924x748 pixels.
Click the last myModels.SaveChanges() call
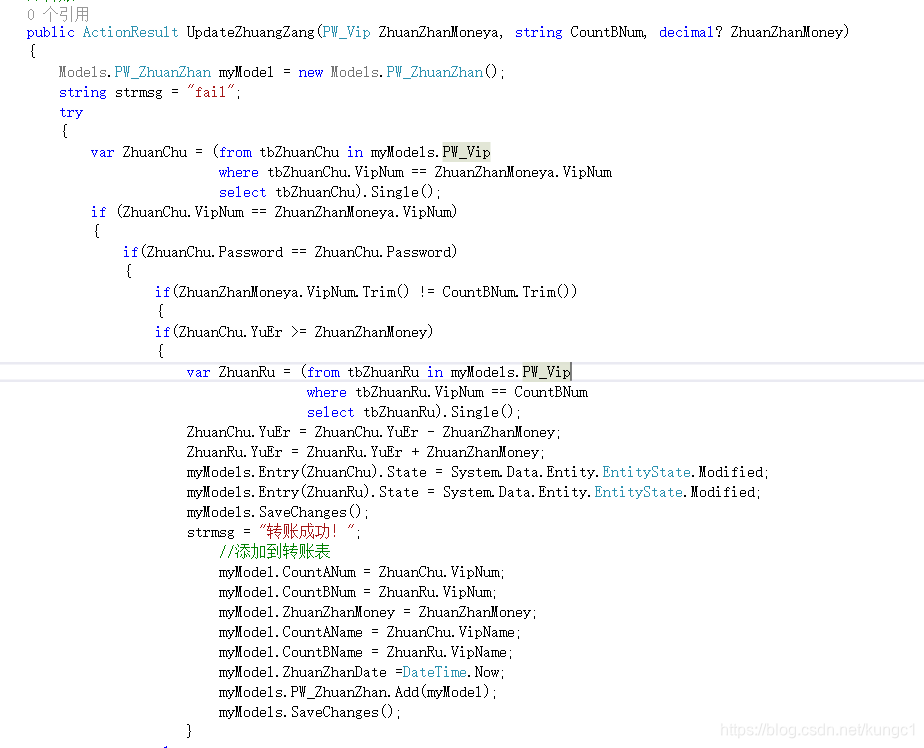click(x=309, y=712)
